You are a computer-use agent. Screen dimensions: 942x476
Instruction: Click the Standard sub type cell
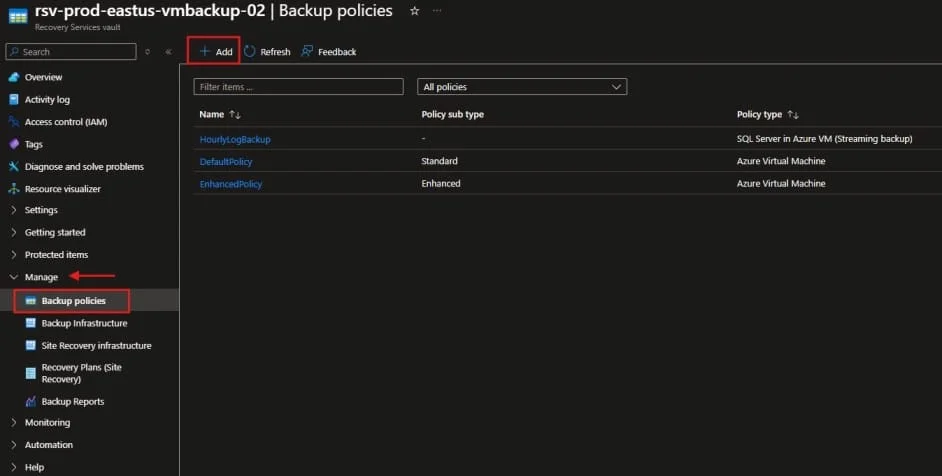[x=439, y=161]
